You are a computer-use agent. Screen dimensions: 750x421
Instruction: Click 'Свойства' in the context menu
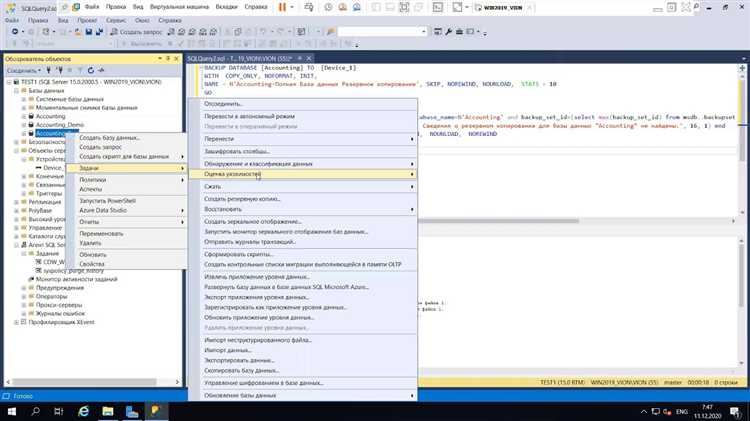(92, 266)
